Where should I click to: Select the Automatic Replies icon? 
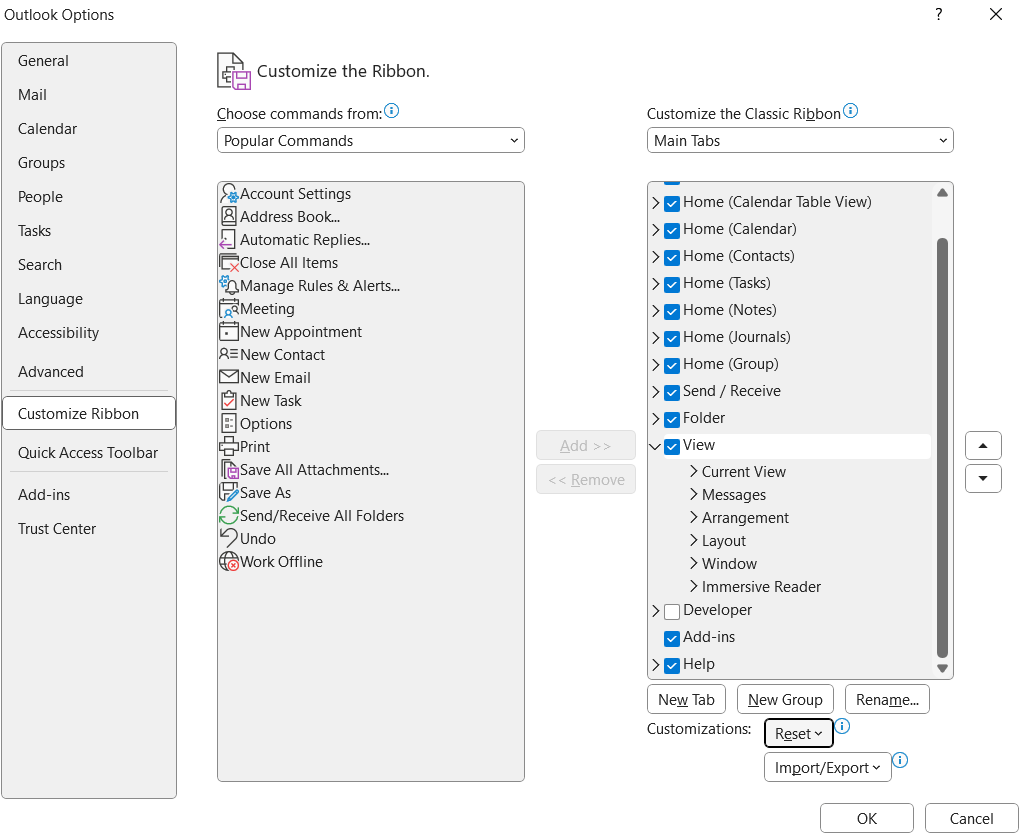227,240
